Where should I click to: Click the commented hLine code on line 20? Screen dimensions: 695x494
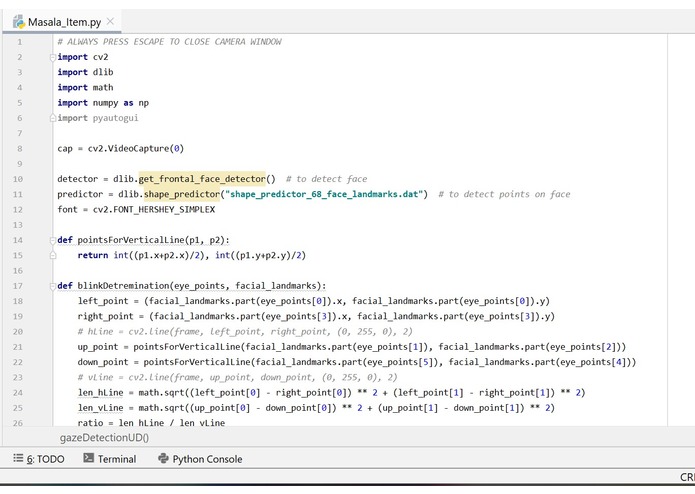tap(245, 332)
